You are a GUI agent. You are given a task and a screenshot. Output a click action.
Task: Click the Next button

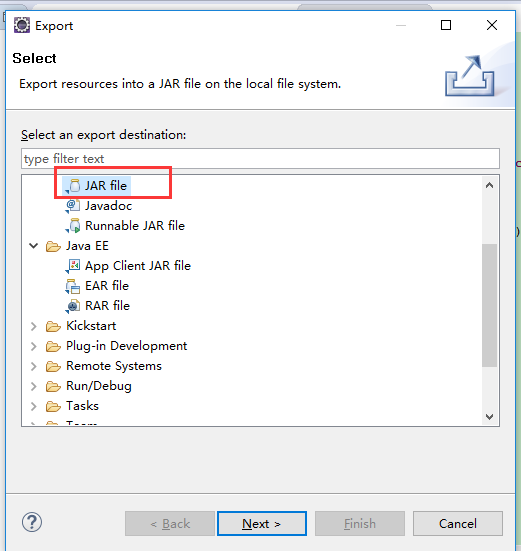[x=262, y=524]
